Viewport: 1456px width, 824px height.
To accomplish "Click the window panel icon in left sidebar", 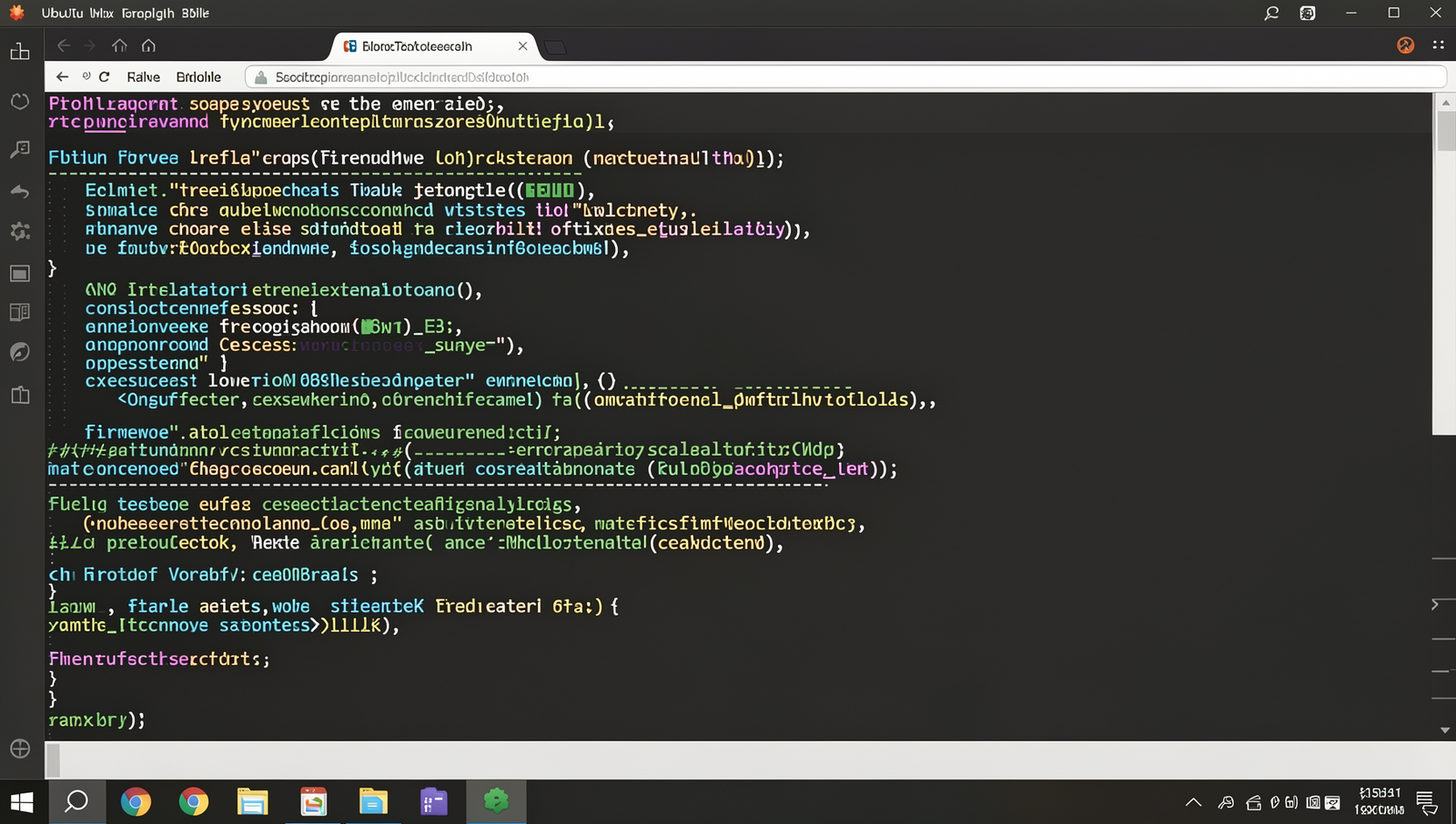I will tap(20, 273).
